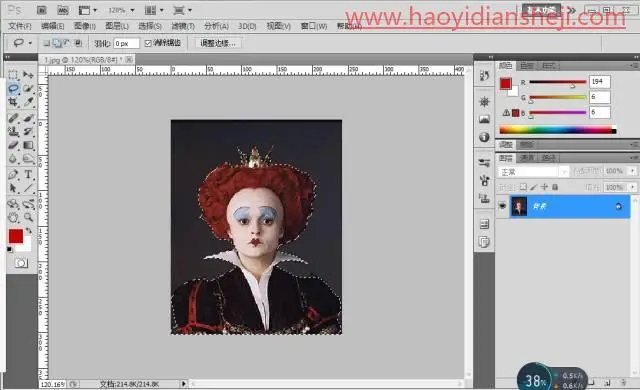Select the Zoom tool

pos(28,217)
